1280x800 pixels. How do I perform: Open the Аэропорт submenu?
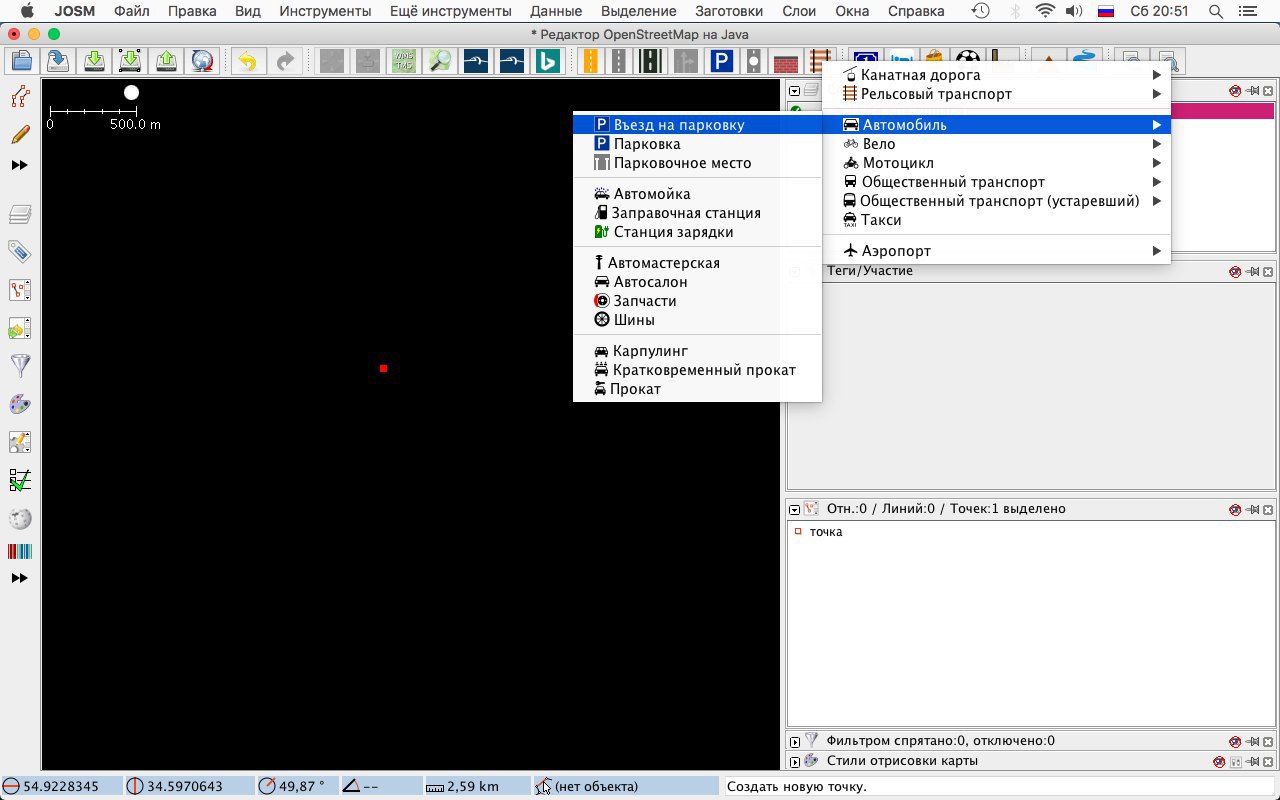996,251
